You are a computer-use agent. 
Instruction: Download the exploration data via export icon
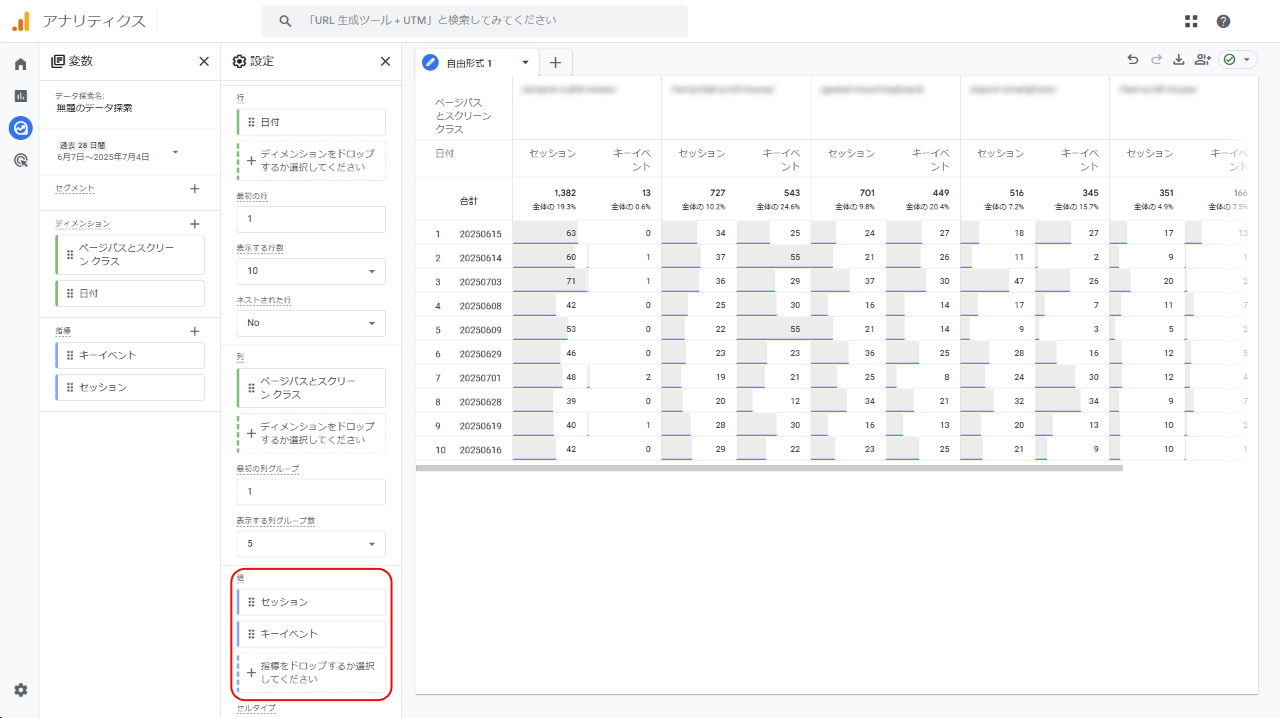pos(1178,60)
